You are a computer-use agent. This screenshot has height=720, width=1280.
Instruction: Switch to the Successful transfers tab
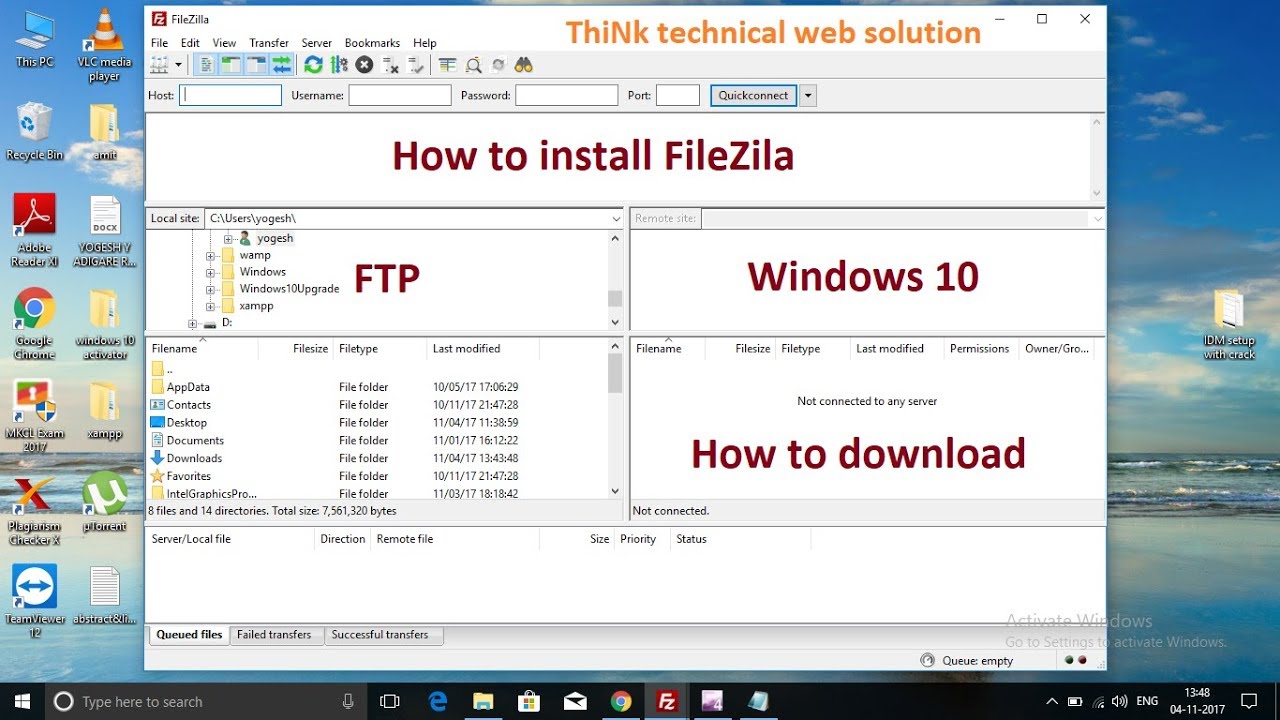tap(380, 635)
